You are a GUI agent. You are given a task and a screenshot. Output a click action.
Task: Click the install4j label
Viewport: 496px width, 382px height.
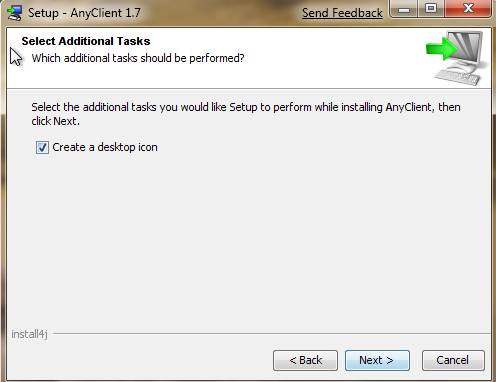point(29,334)
